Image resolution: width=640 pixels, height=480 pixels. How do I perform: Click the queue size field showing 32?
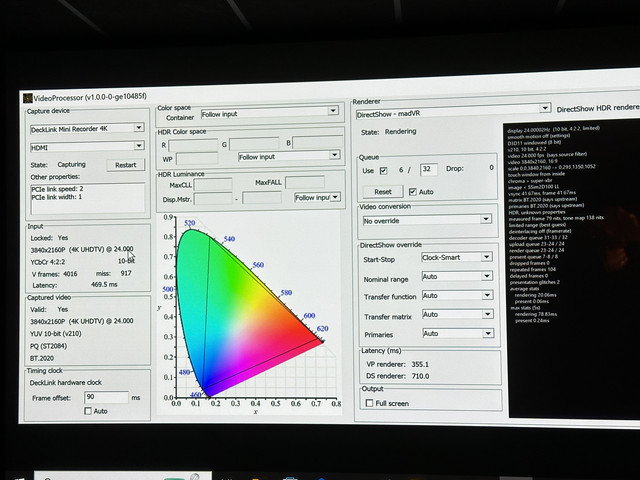pos(429,169)
